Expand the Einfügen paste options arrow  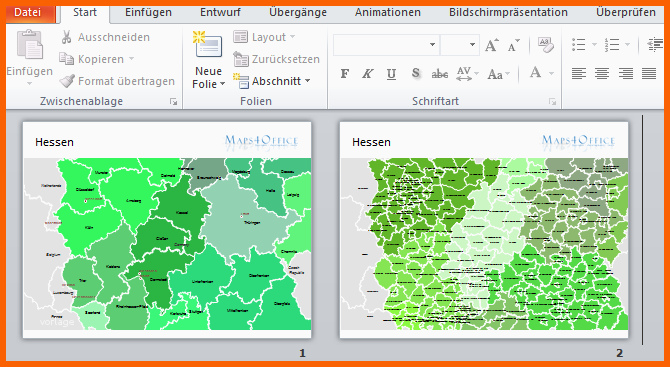tap(29, 83)
